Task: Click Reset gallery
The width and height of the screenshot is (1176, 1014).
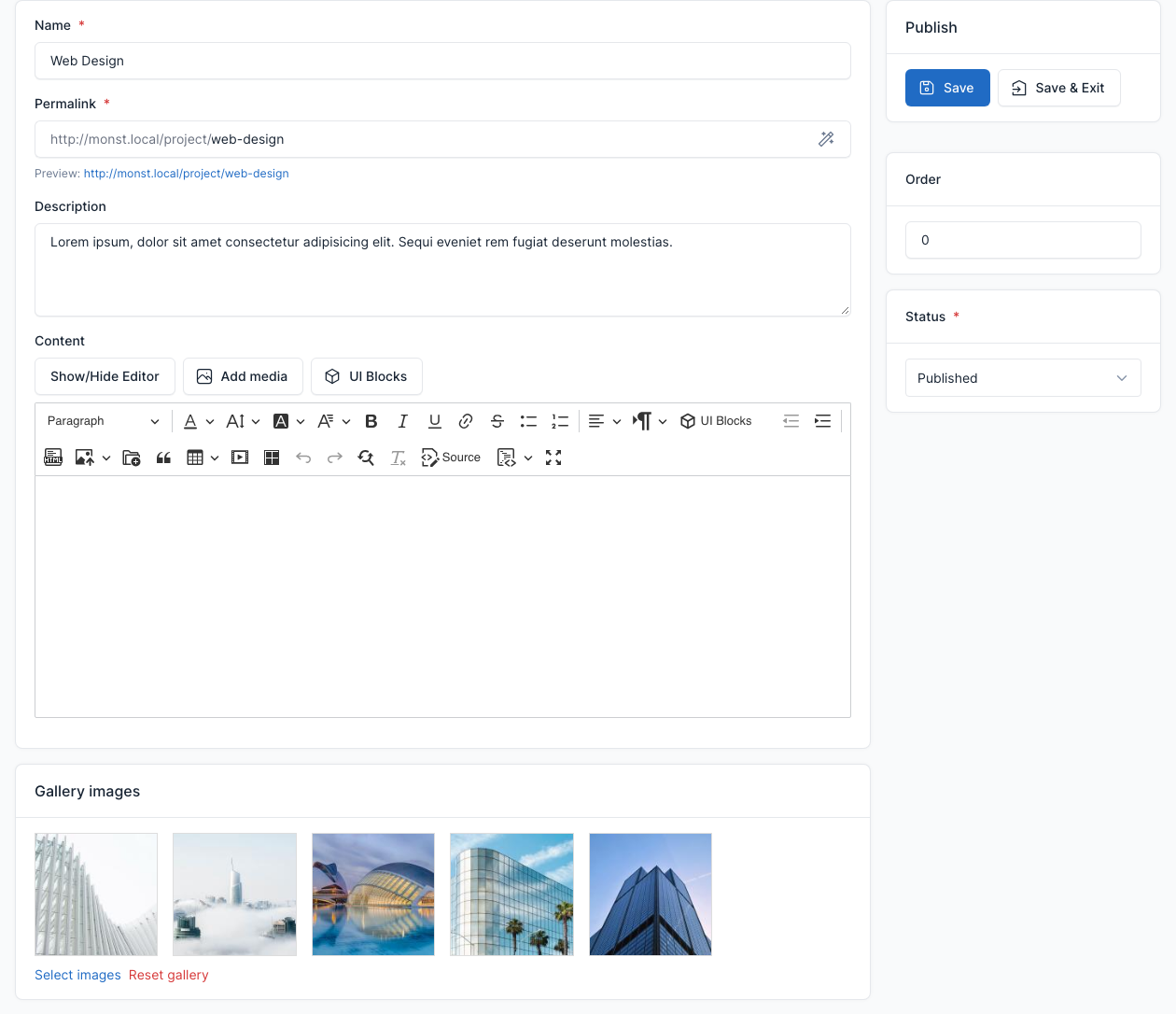Action: point(169,975)
